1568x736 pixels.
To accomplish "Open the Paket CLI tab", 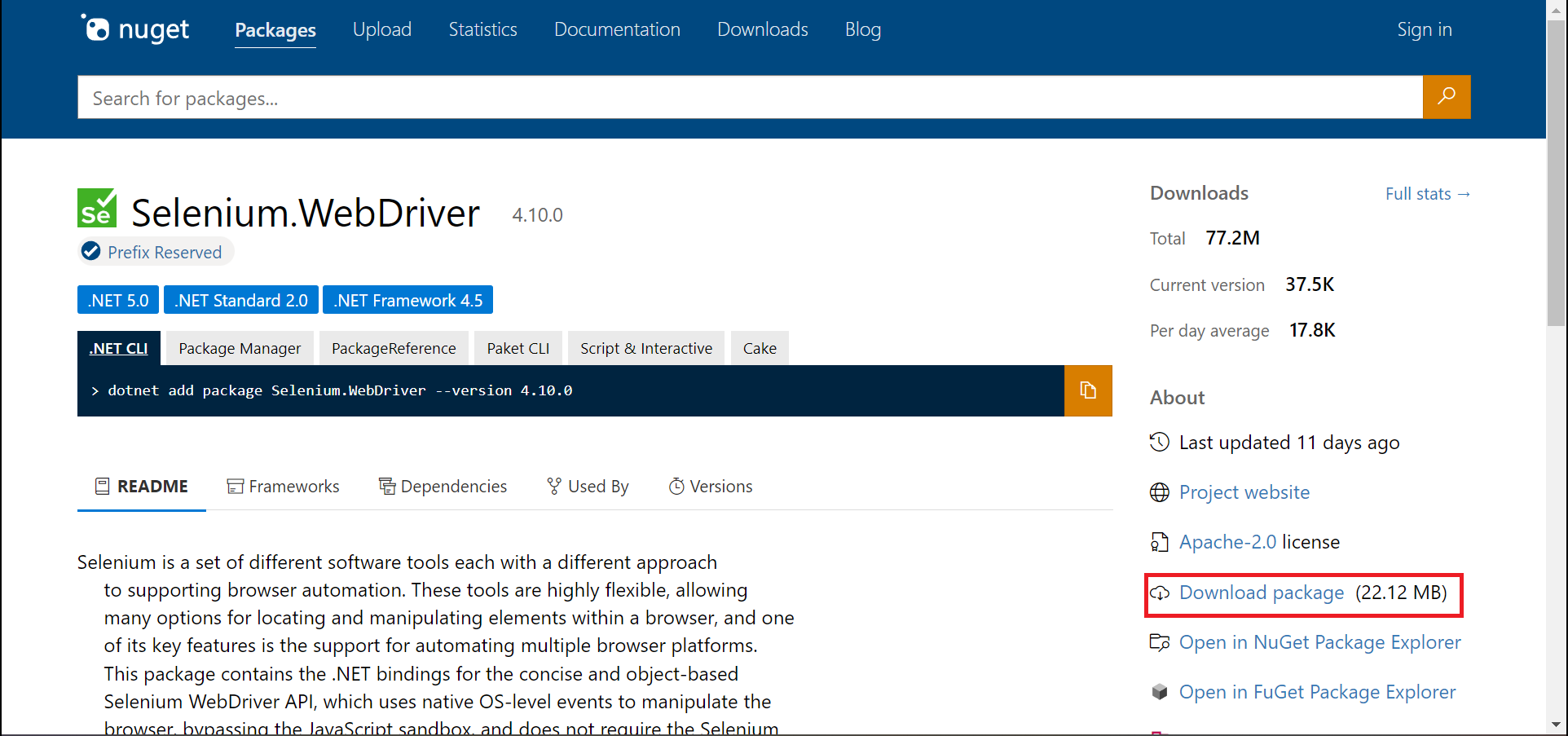I will 518,348.
